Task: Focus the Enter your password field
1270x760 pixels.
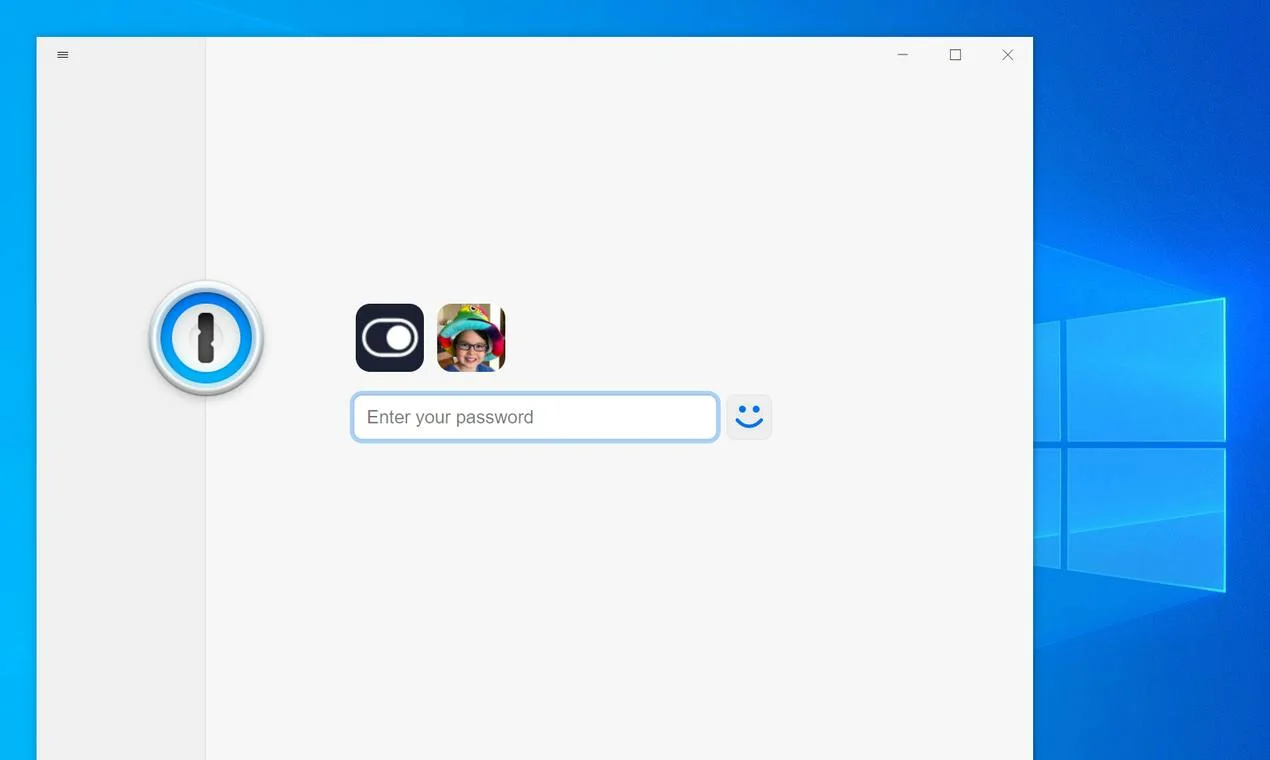Action: [535, 417]
